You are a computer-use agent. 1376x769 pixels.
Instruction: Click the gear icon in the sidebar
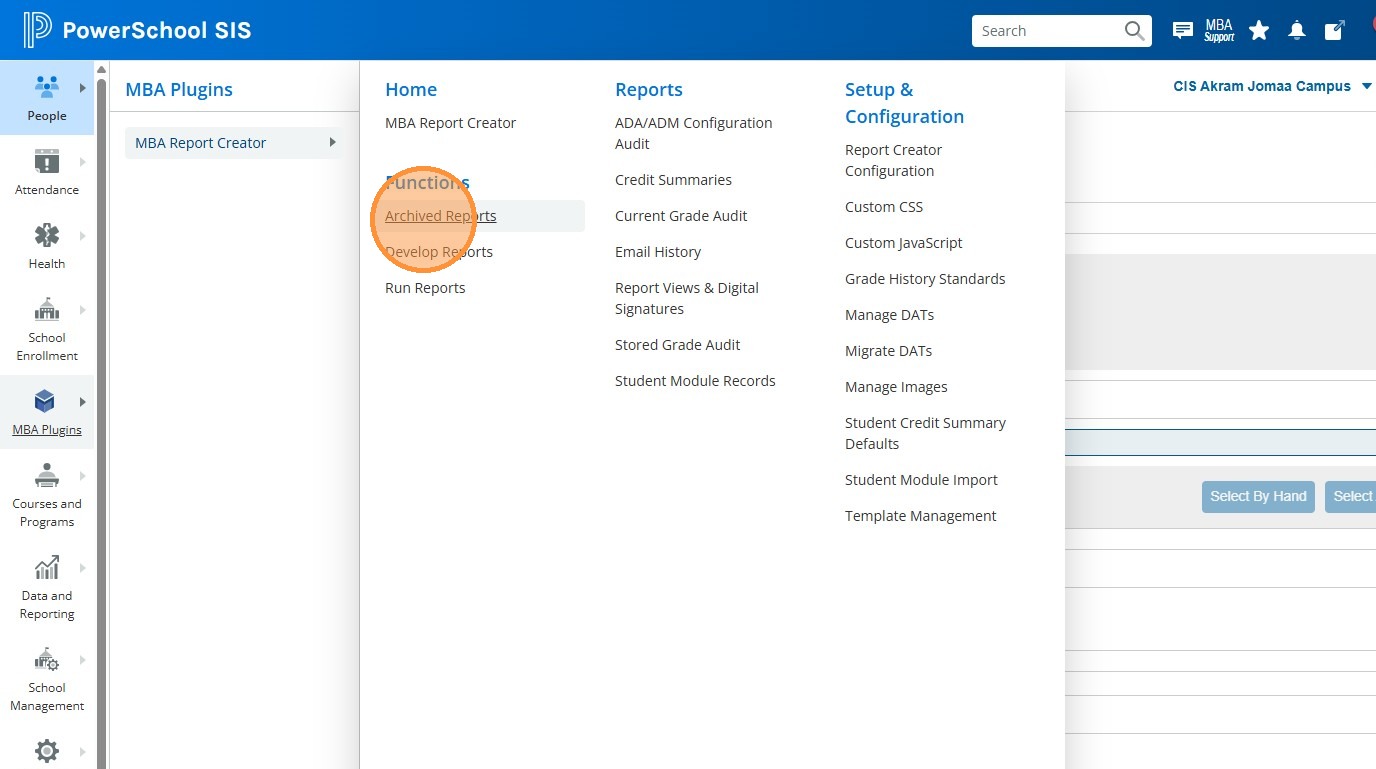(47, 750)
